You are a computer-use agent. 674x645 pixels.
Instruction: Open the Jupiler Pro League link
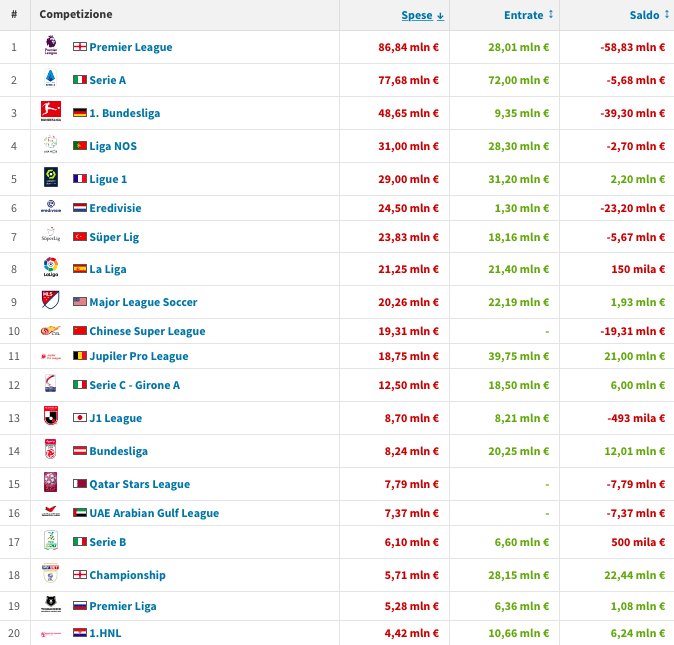tap(138, 356)
